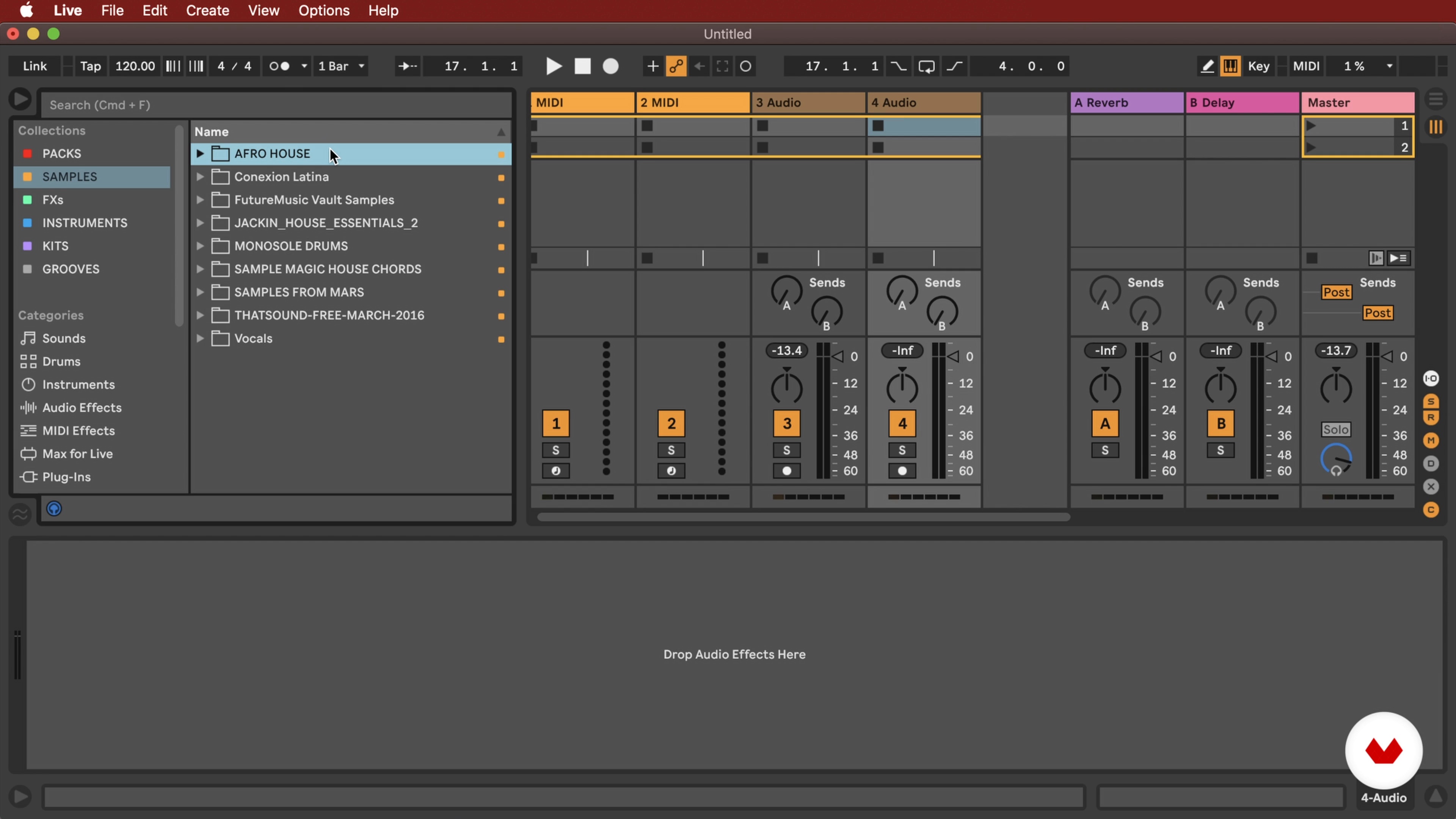Image resolution: width=1456 pixels, height=819 pixels.
Task: Expand the SAMPLES FROM MARS folder
Action: point(200,292)
